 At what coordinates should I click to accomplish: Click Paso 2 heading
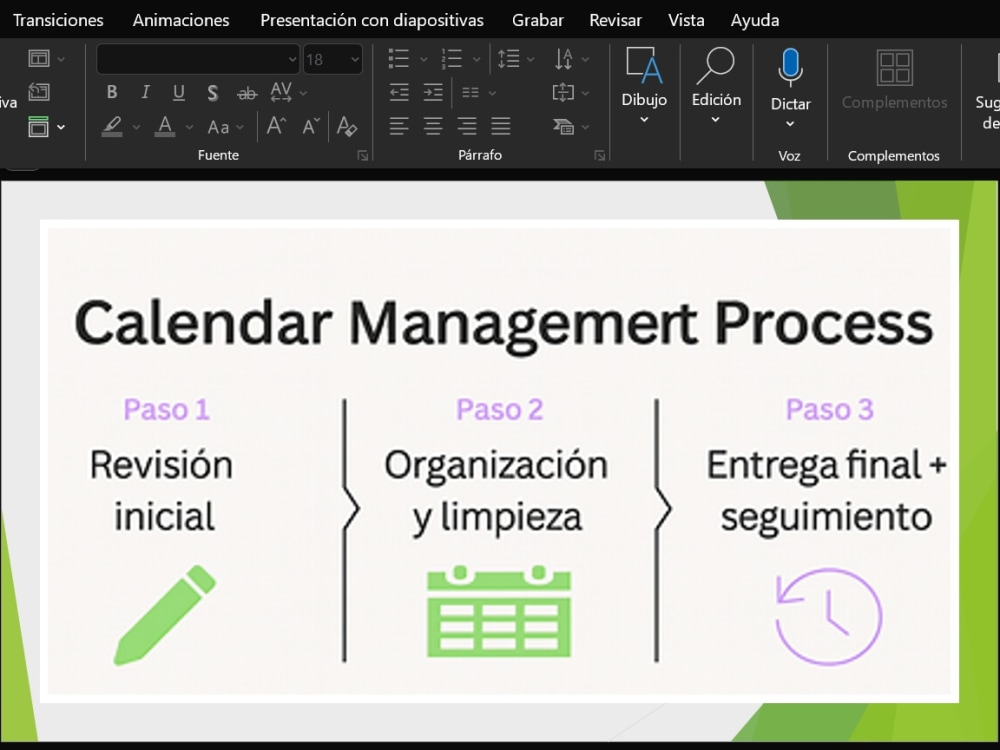point(499,409)
